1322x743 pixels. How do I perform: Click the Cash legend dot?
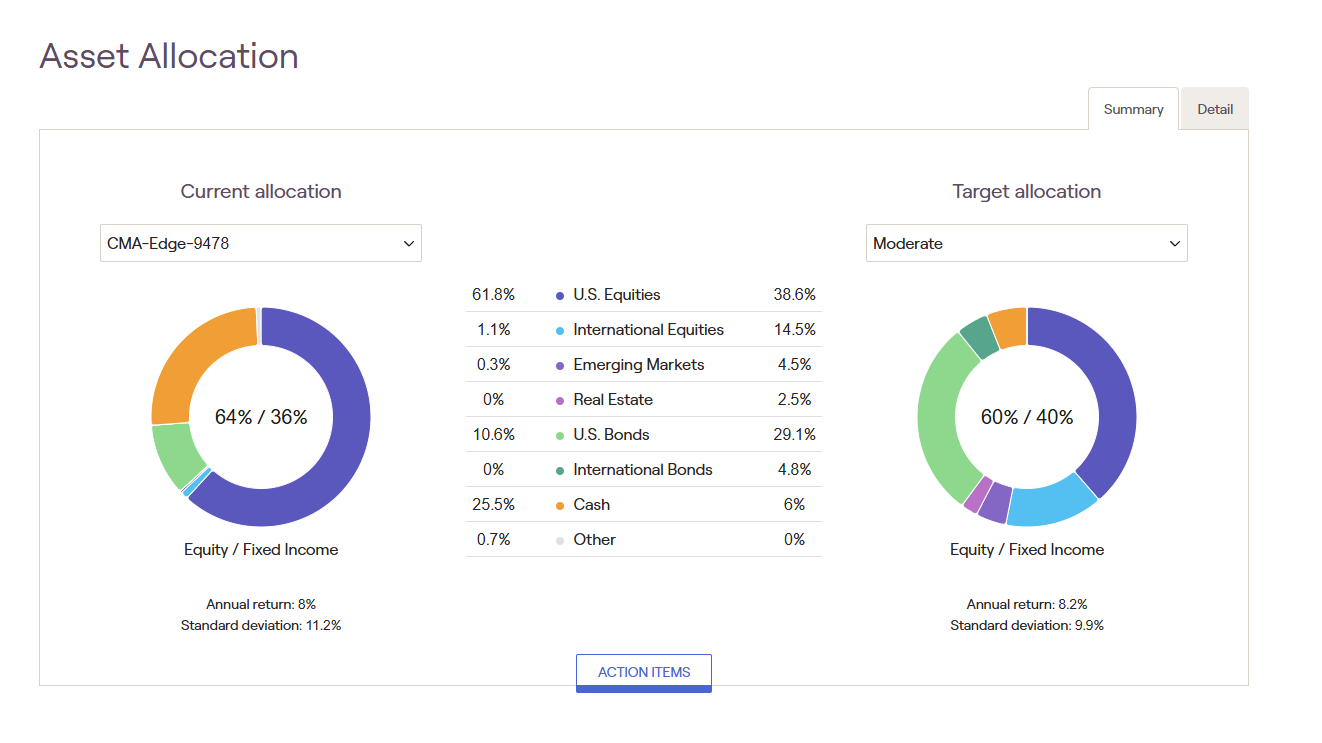pos(560,506)
